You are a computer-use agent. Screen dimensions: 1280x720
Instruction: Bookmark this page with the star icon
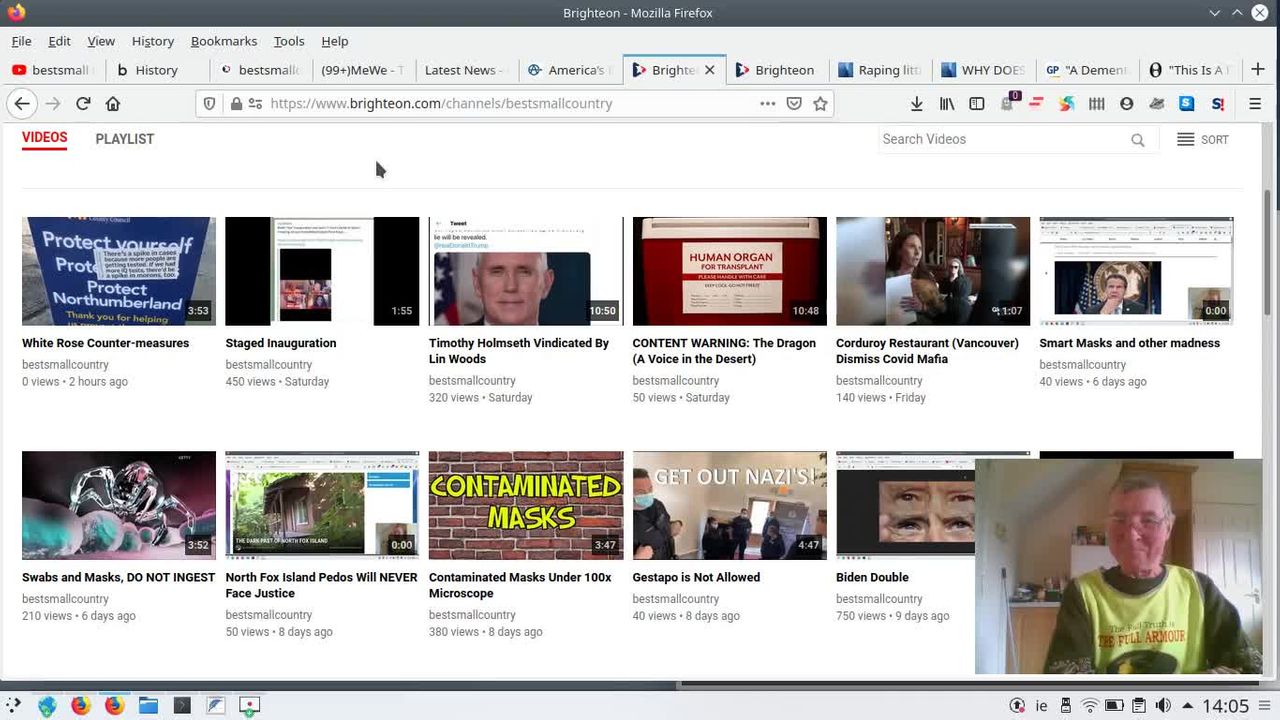tap(820, 103)
